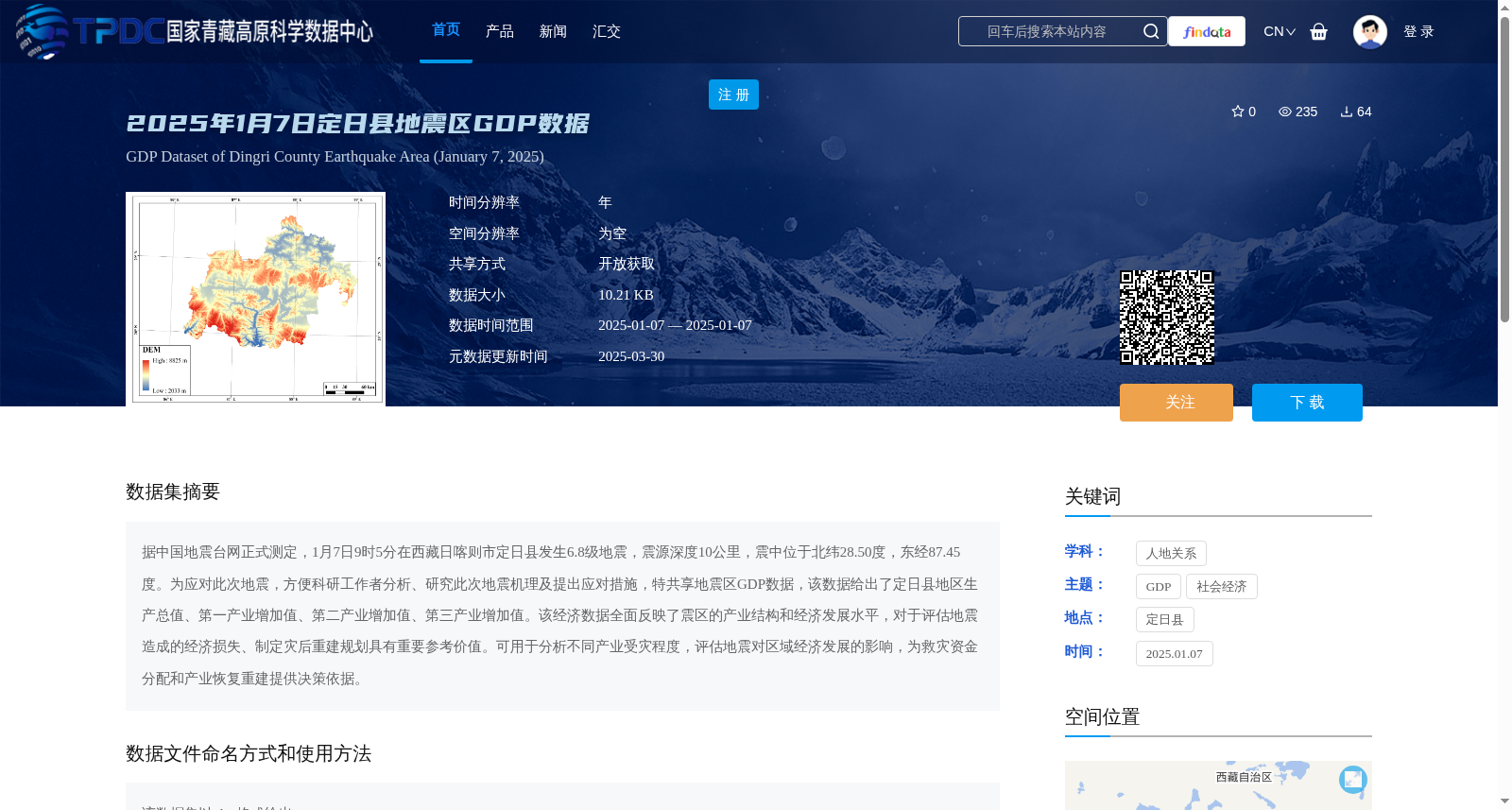The height and width of the screenshot is (810, 1512).
Task: Open the 产品 menu item
Action: tap(499, 31)
